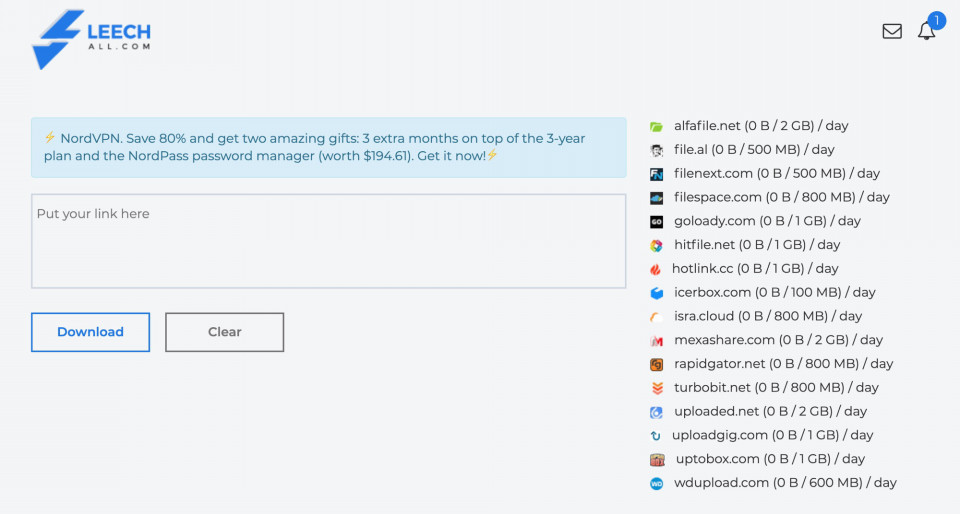This screenshot has width=960, height=514.
Task: Click the goloady.com black GO icon
Action: click(x=656, y=222)
